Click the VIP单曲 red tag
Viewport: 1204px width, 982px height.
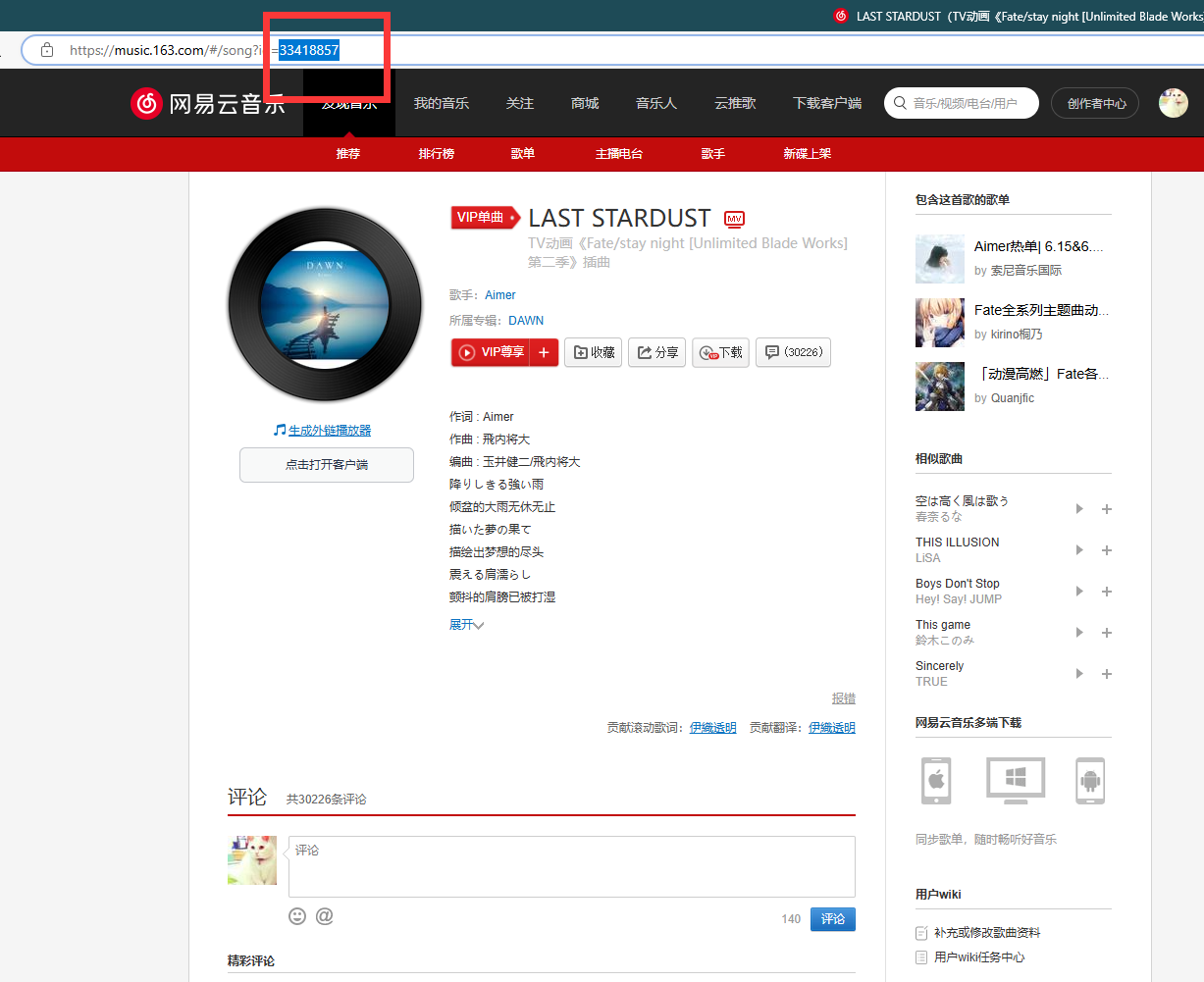pyautogui.click(x=485, y=218)
